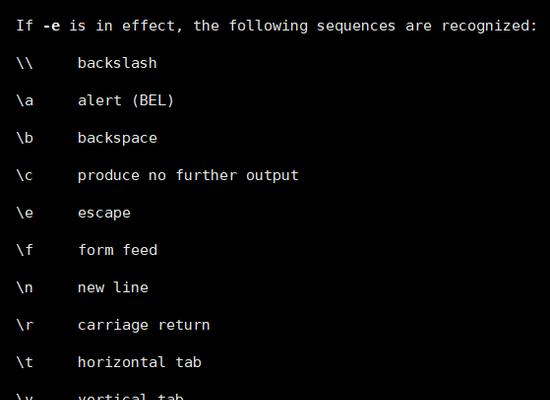Image resolution: width=550 pixels, height=400 pixels.
Task: Click the '\f' escape sequence
Action: 25,250
